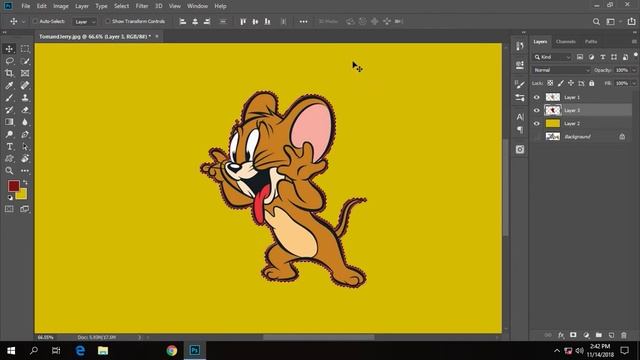Open the Filter menu
640x360 pixels.
click(142, 6)
